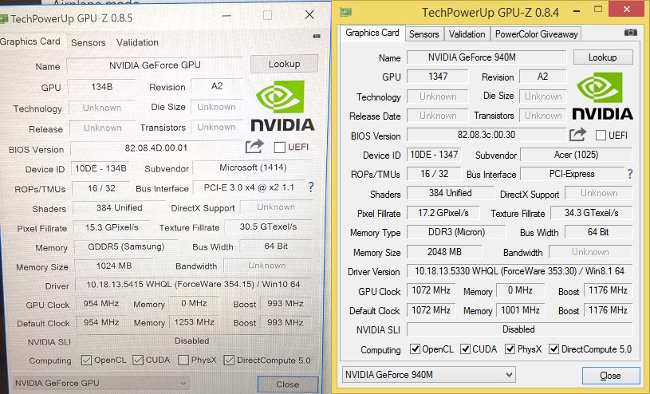The height and width of the screenshot is (394, 650).
Task: Click the Device ID field 10DE - 134B
Action: click(x=100, y=168)
